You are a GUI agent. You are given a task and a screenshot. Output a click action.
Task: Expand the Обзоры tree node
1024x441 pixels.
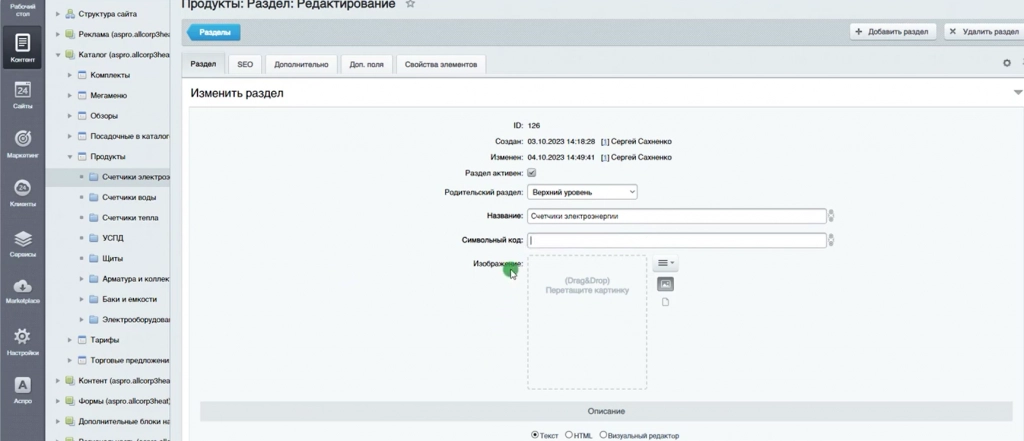coord(70,116)
